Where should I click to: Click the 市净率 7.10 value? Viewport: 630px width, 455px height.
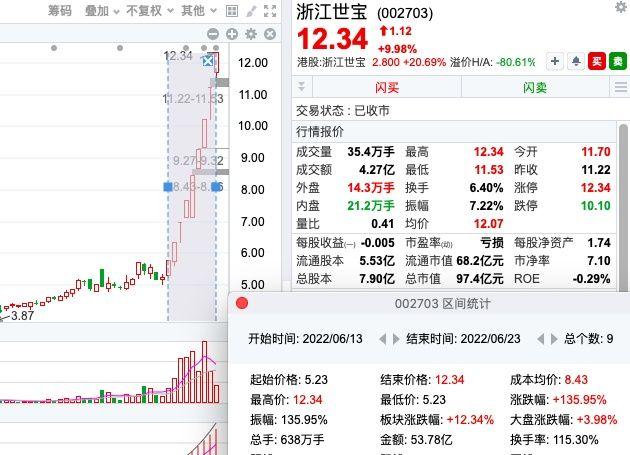[x=599, y=260]
